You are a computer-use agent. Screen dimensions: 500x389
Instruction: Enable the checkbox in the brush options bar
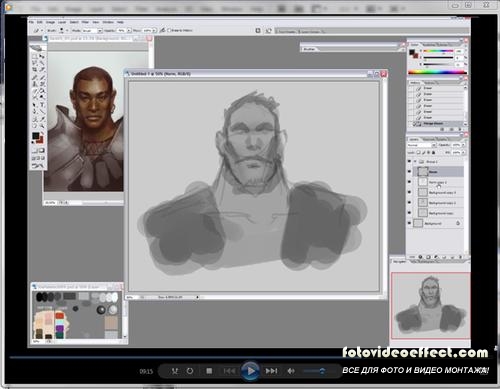169,30
